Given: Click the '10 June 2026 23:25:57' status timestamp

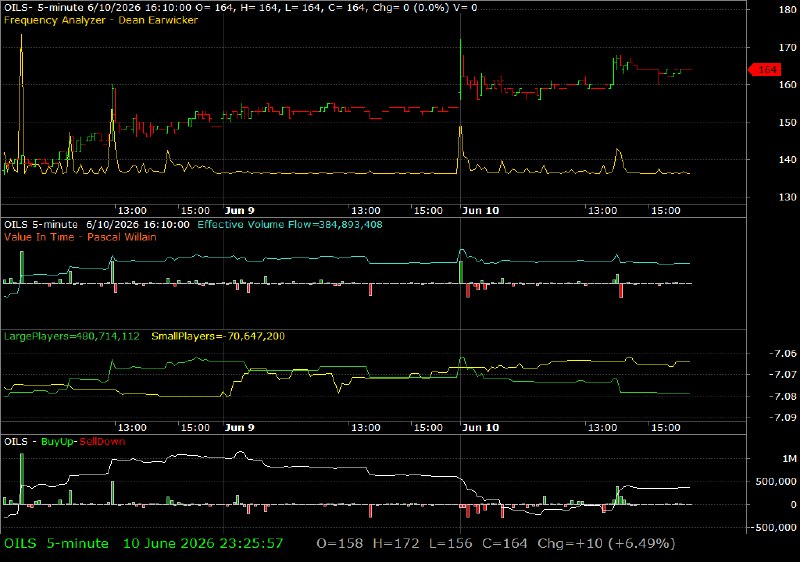Looking at the screenshot, I should tap(203, 544).
